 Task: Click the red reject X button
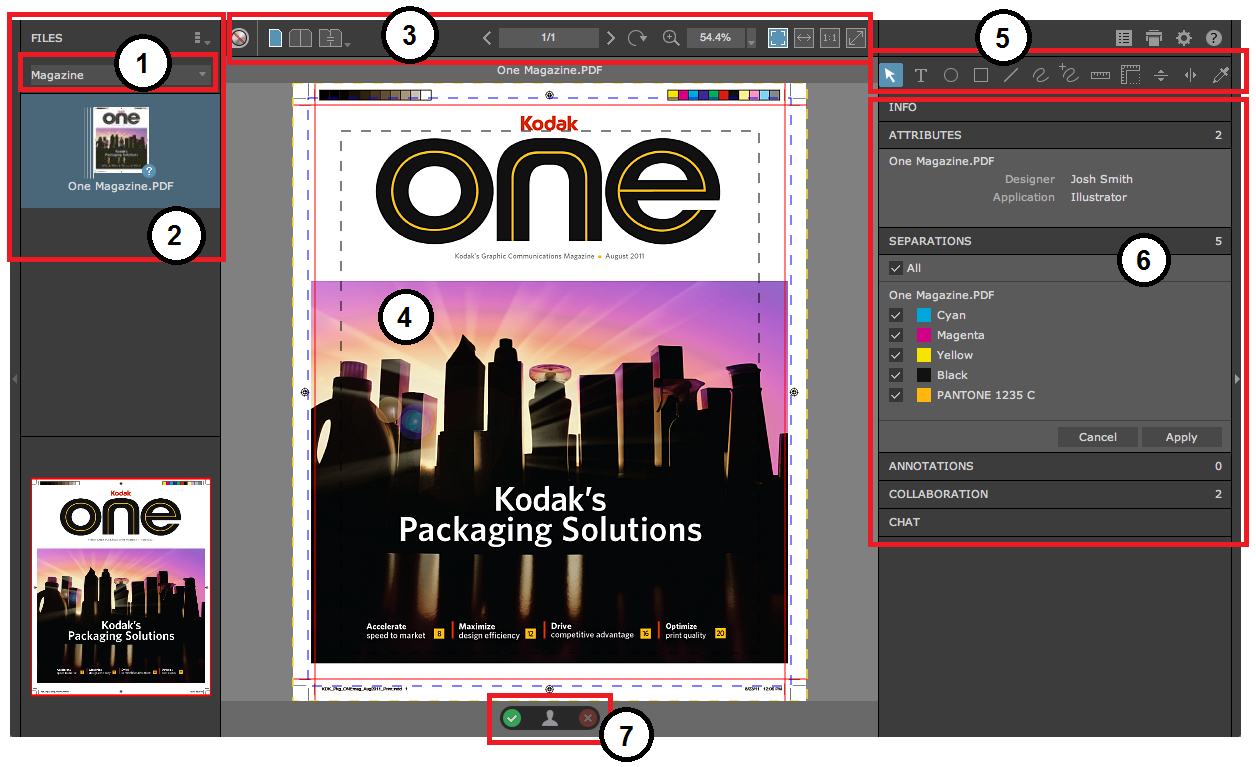pos(588,718)
